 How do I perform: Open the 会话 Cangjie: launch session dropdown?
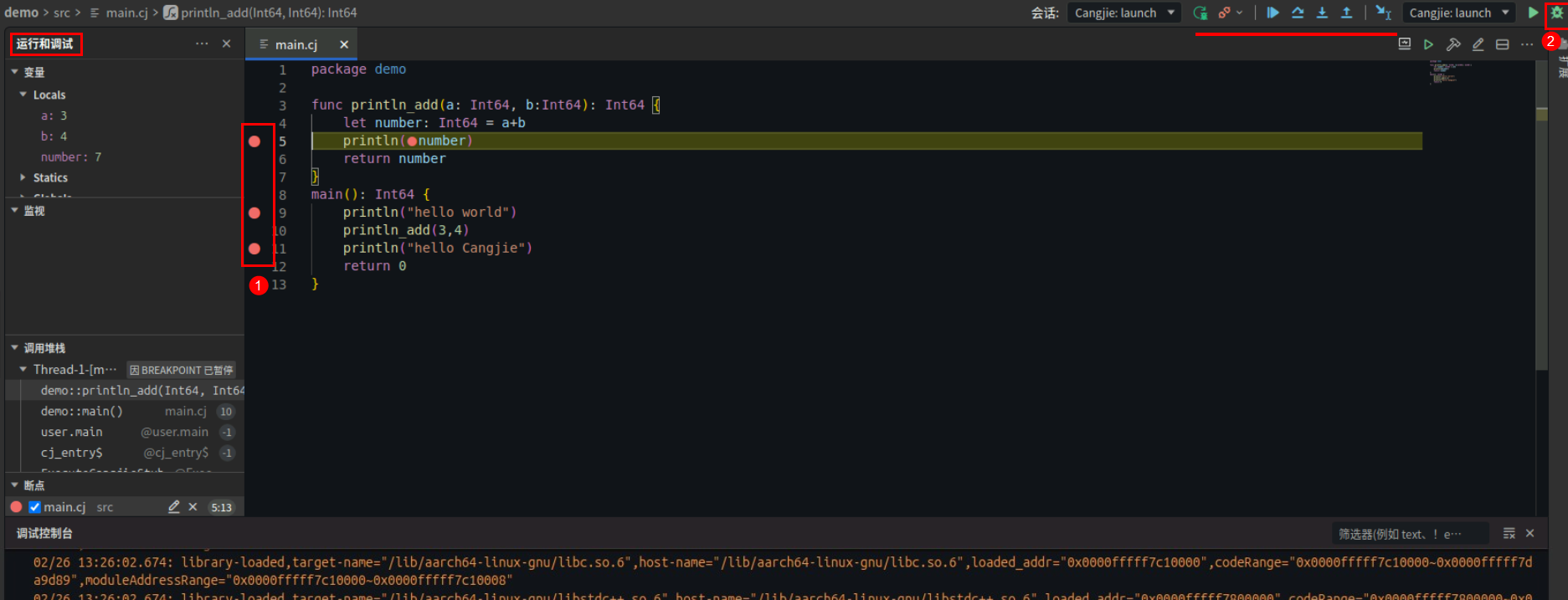(x=1123, y=13)
